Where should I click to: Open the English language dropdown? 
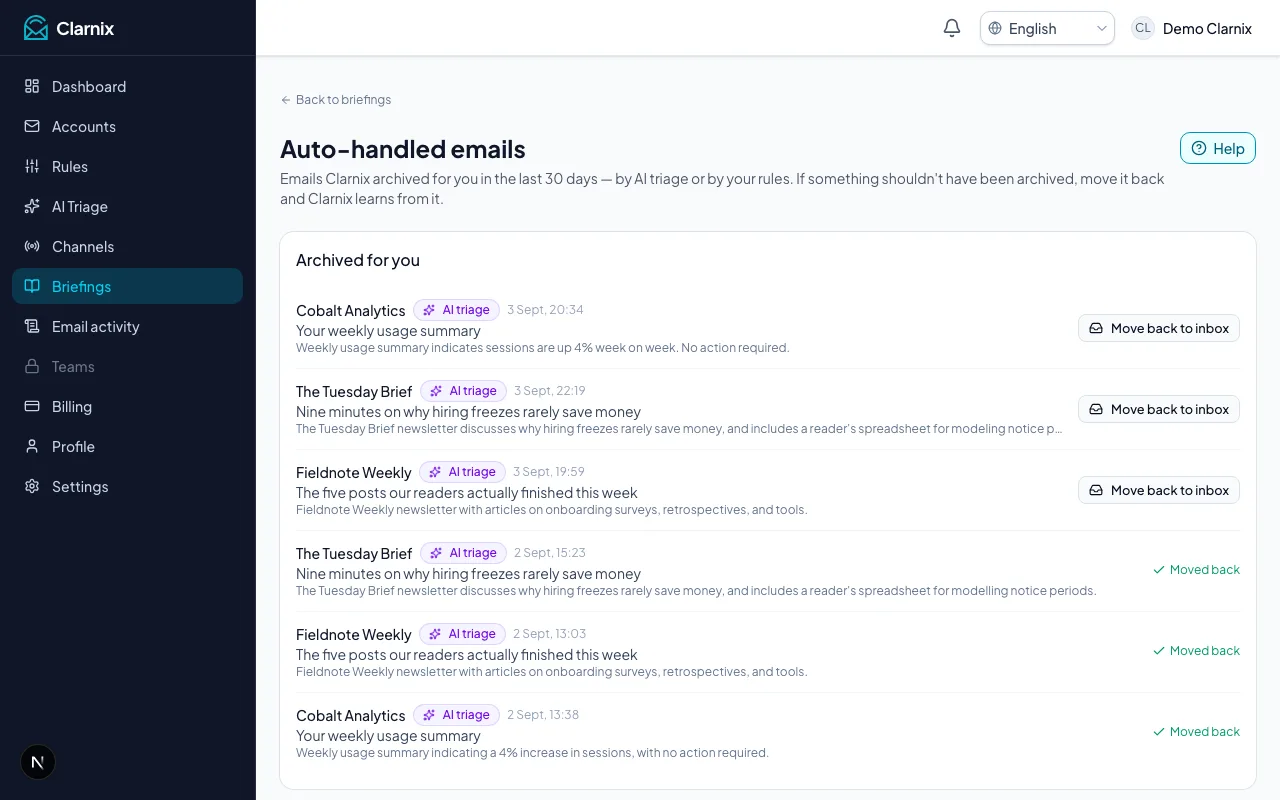[1047, 28]
